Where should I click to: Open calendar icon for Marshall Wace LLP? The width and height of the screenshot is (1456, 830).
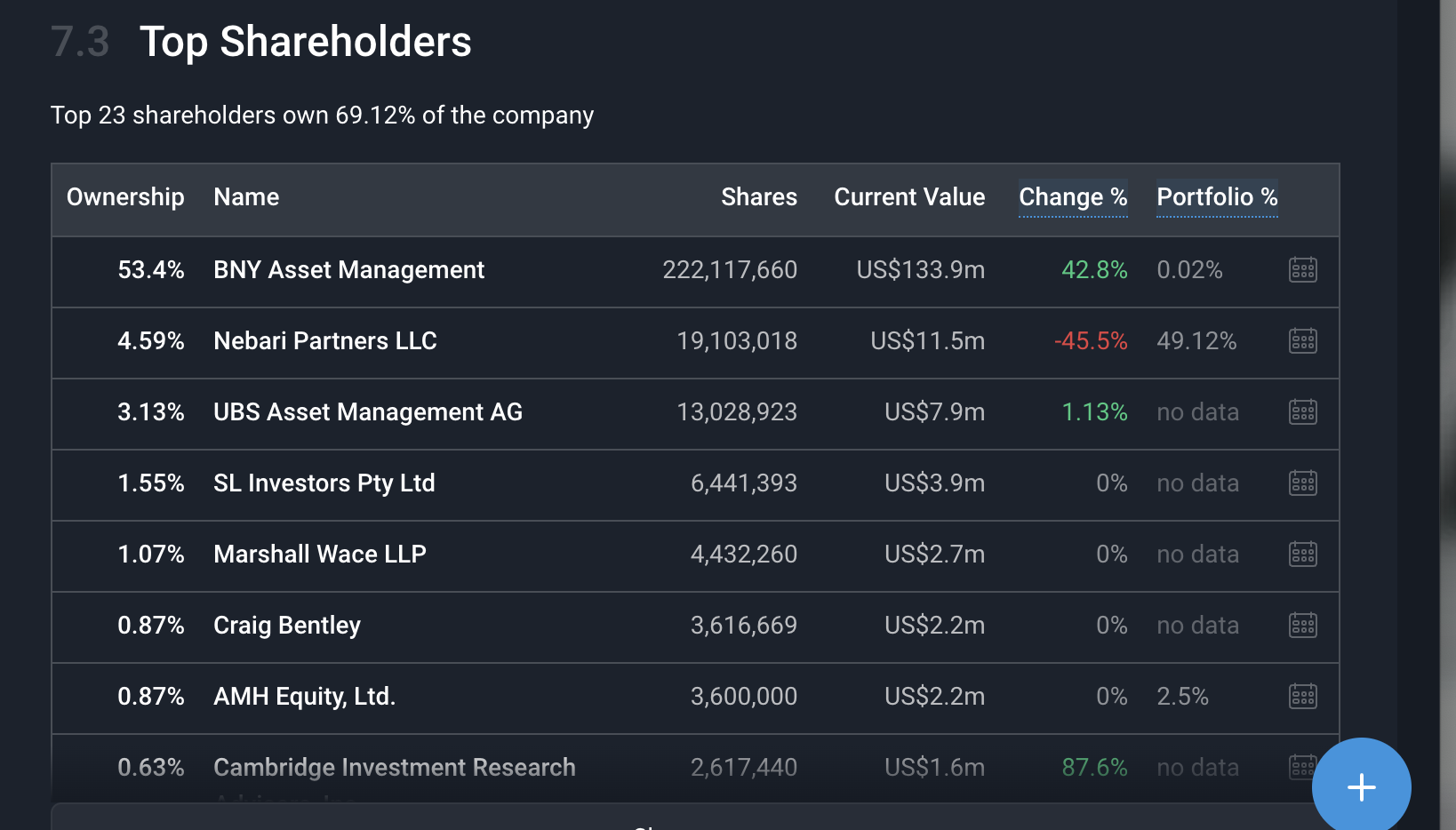tap(1302, 554)
